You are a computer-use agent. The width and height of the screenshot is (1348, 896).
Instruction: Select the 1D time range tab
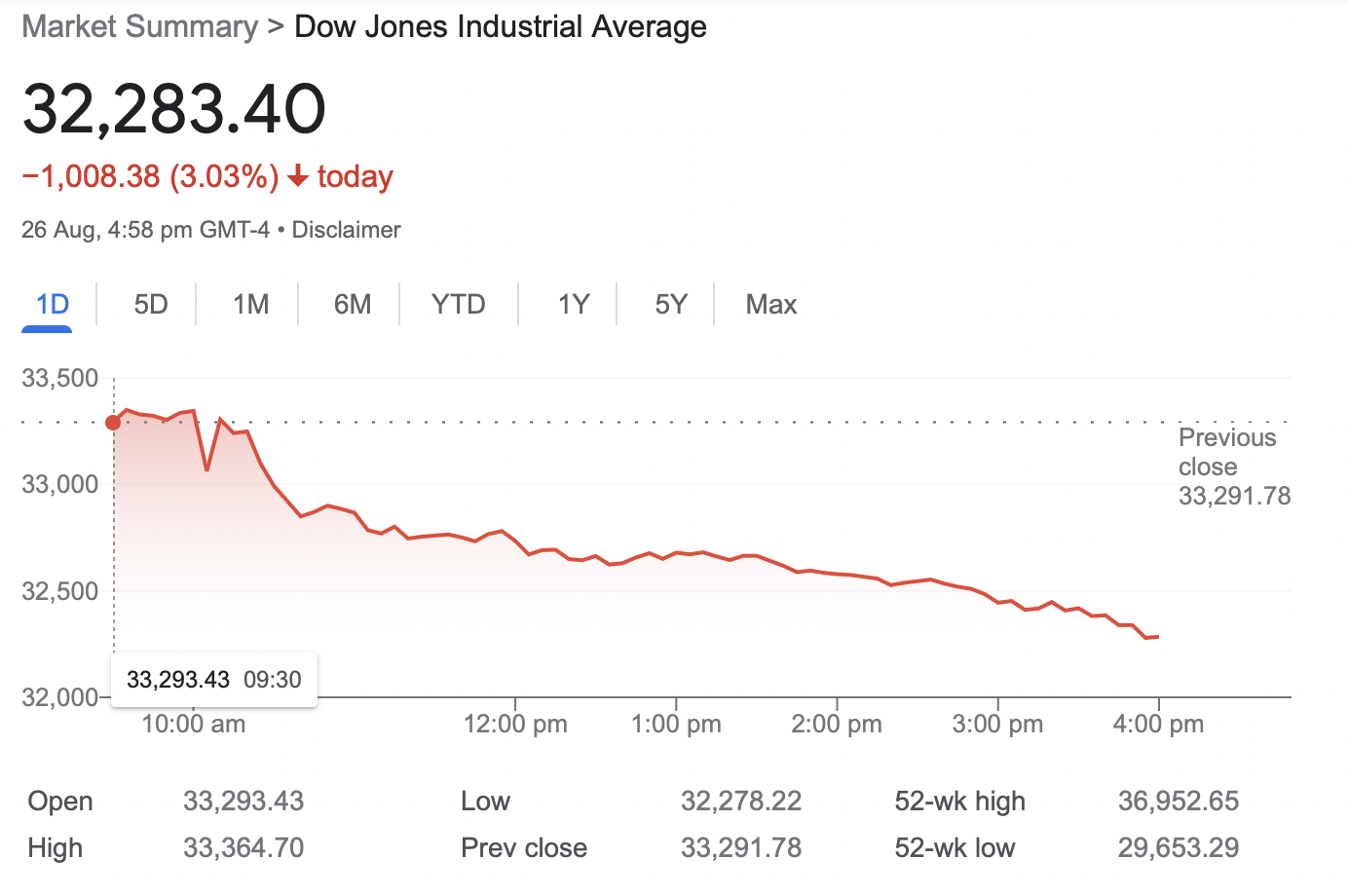pyautogui.click(x=53, y=305)
